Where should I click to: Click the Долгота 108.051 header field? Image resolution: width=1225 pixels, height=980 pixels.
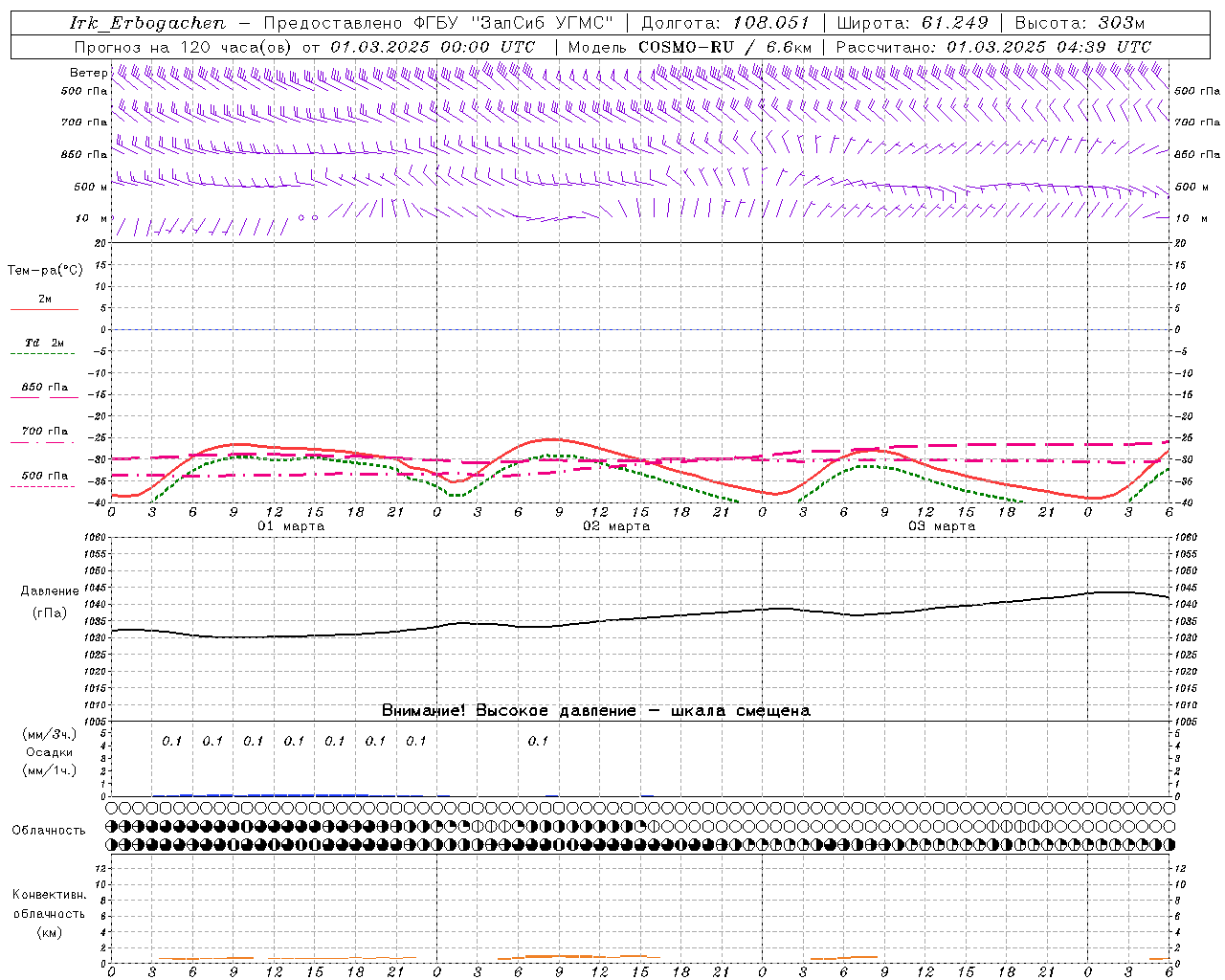point(724,23)
